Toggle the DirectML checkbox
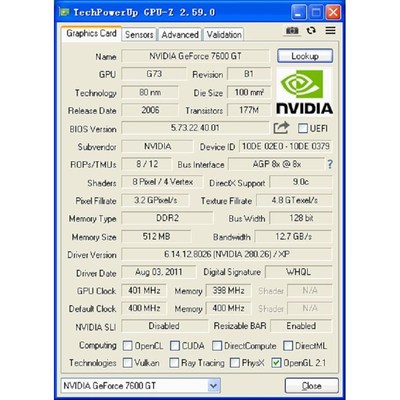Screen dimensions: 400x400 click(288, 346)
